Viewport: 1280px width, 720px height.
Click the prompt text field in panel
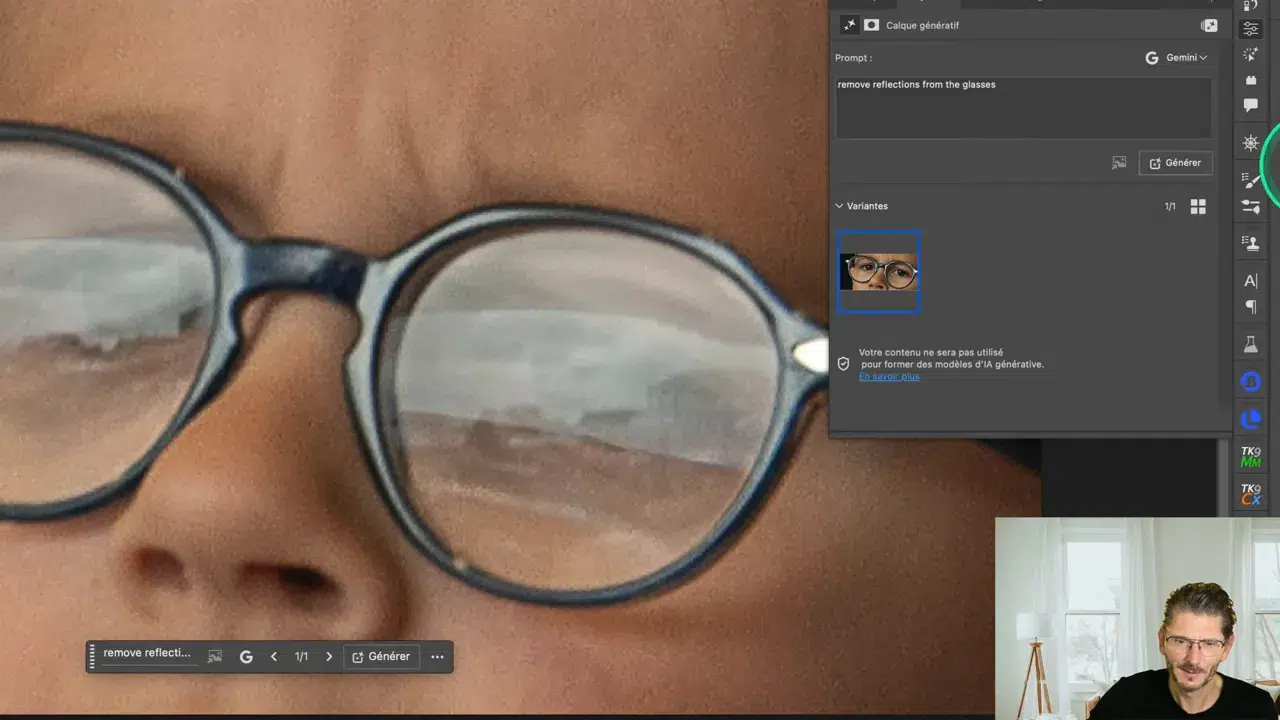(x=1023, y=108)
